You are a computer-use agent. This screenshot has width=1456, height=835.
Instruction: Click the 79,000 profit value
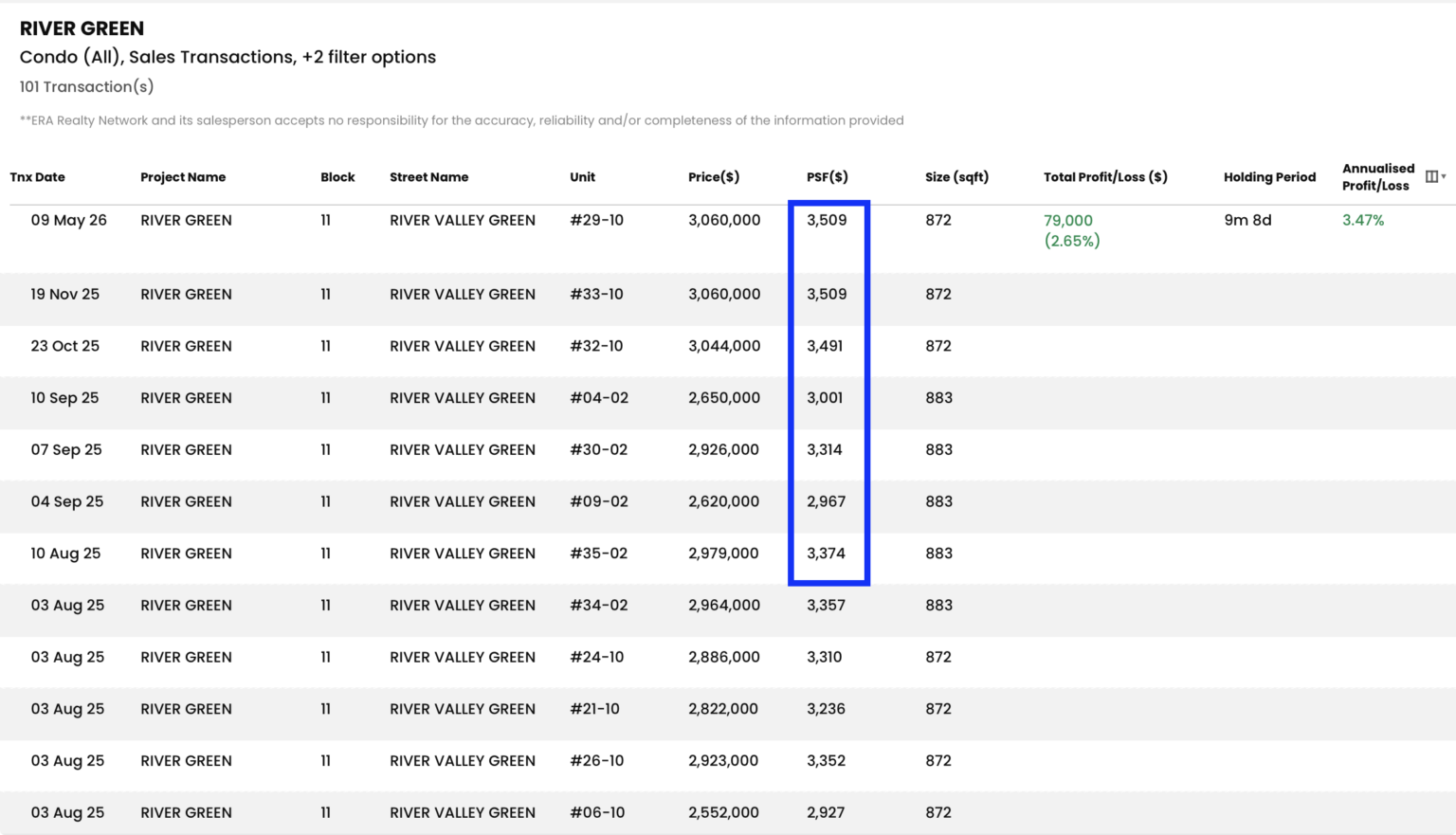click(1068, 221)
